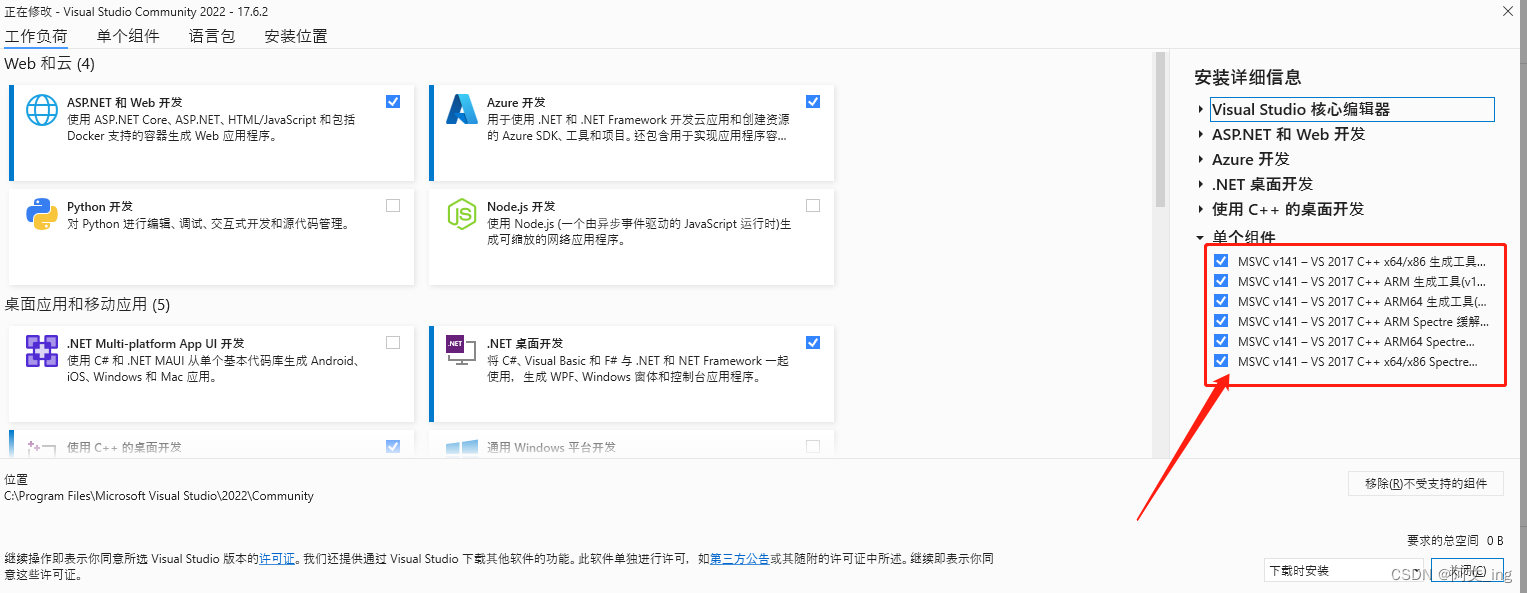
Task: Click the Node.js workload icon
Action: click(x=461, y=214)
